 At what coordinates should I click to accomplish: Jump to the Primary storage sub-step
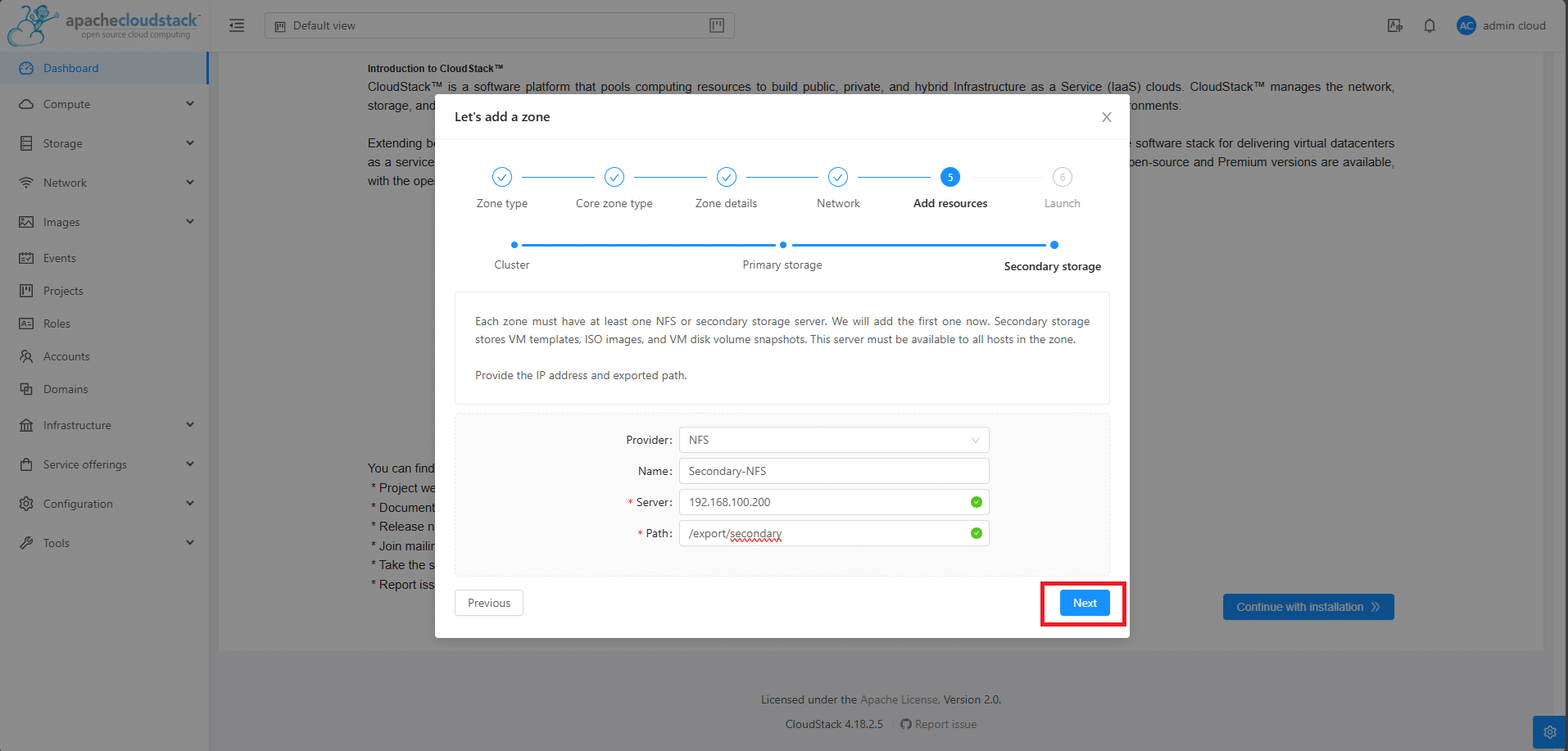[x=782, y=256]
